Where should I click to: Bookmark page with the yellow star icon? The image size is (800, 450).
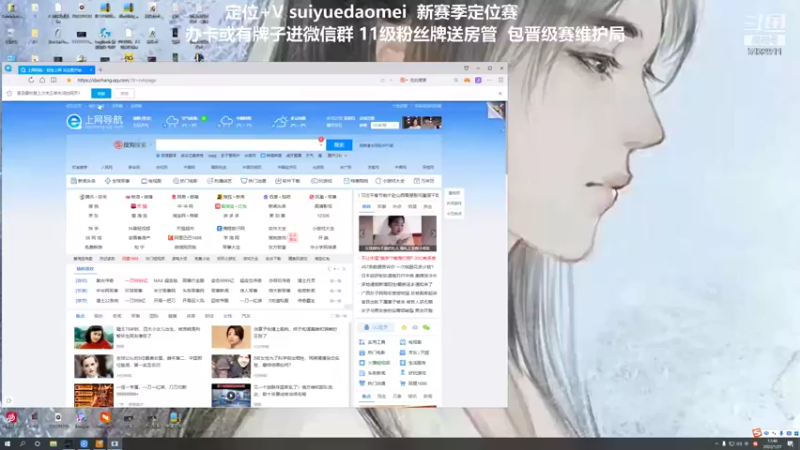pyautogui.click(x=69, y=80)
